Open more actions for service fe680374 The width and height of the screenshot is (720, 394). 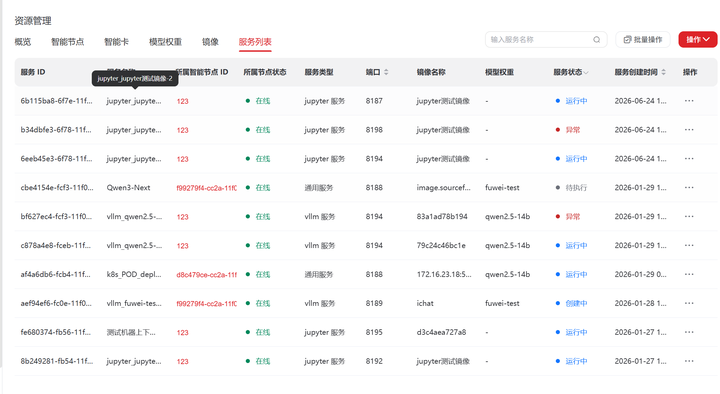coord(689,332)
